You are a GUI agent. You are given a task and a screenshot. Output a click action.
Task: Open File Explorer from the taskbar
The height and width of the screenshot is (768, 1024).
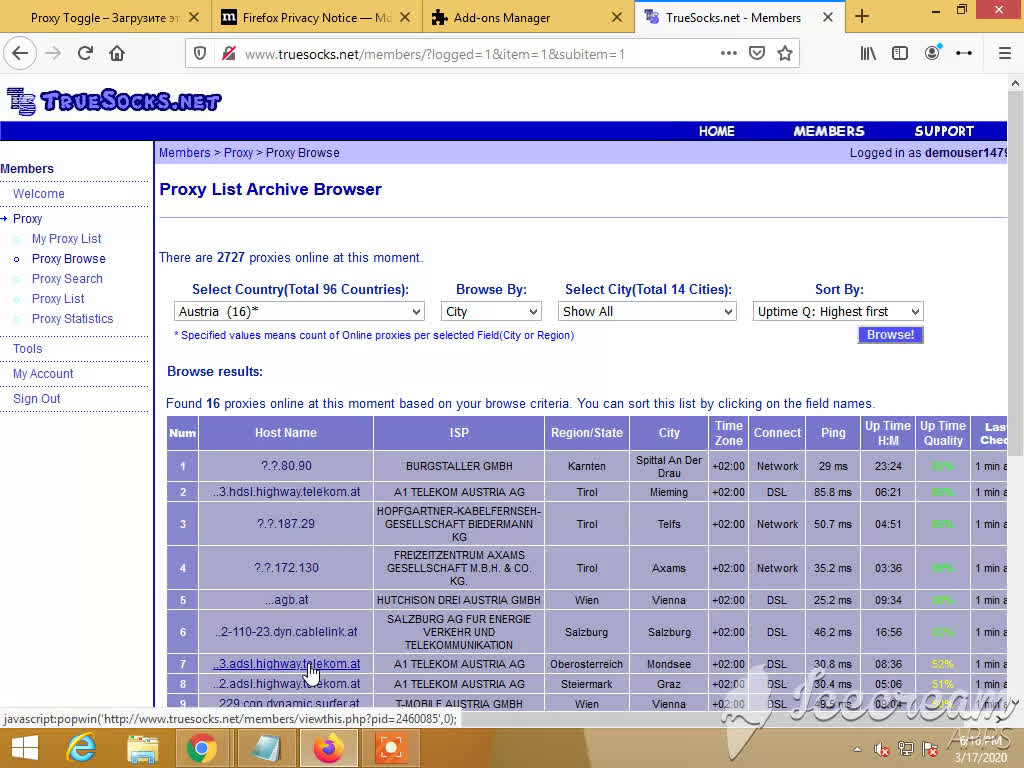pyautogui.click(x=142, y=748)
